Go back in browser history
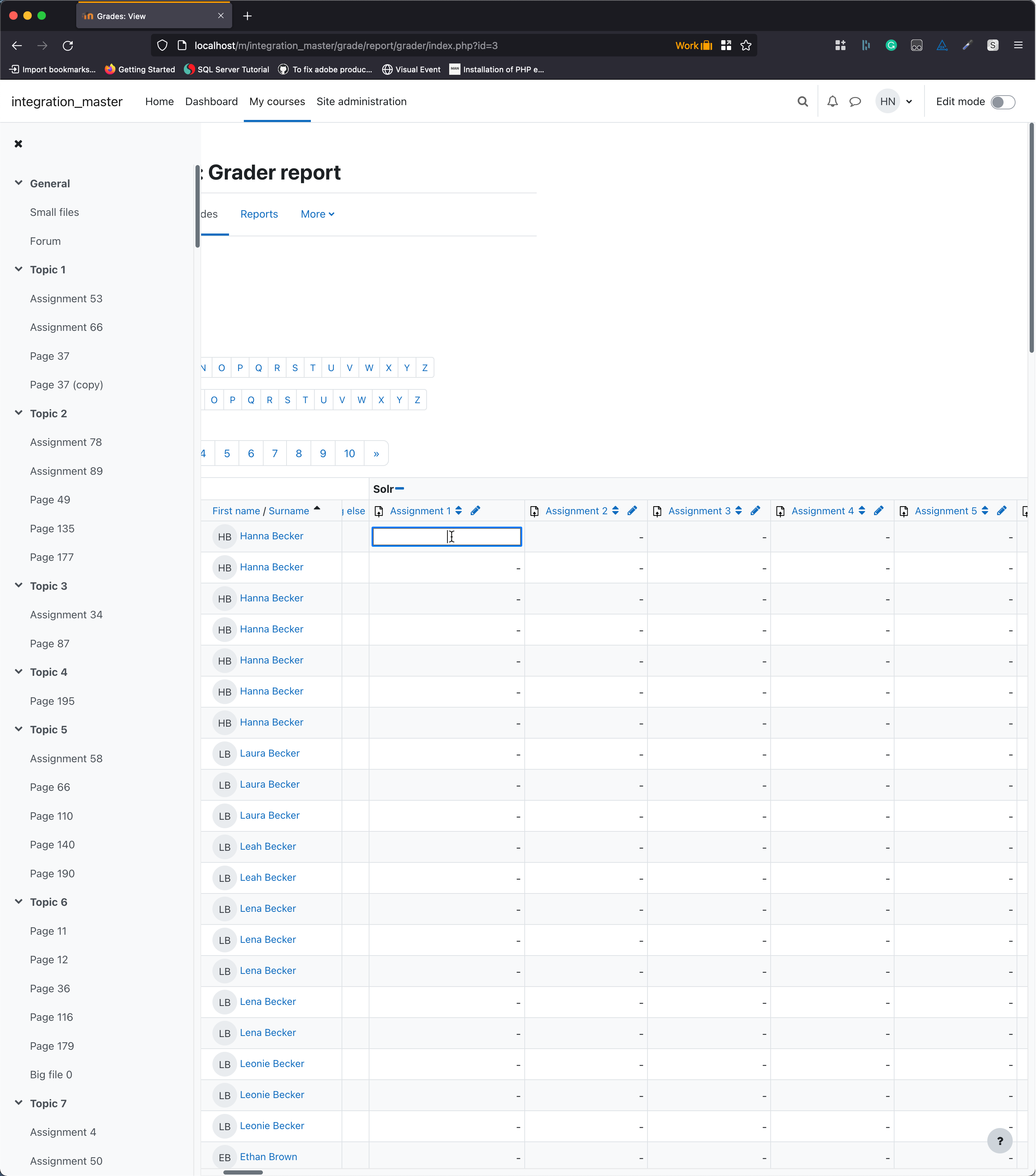1036x1176 pixels. click(x=17, y=46)
